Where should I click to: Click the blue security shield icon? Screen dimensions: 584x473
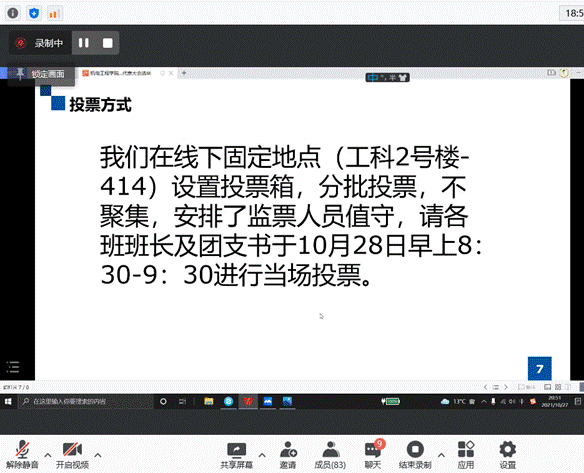pyautogui.click(x=34, y=13)
